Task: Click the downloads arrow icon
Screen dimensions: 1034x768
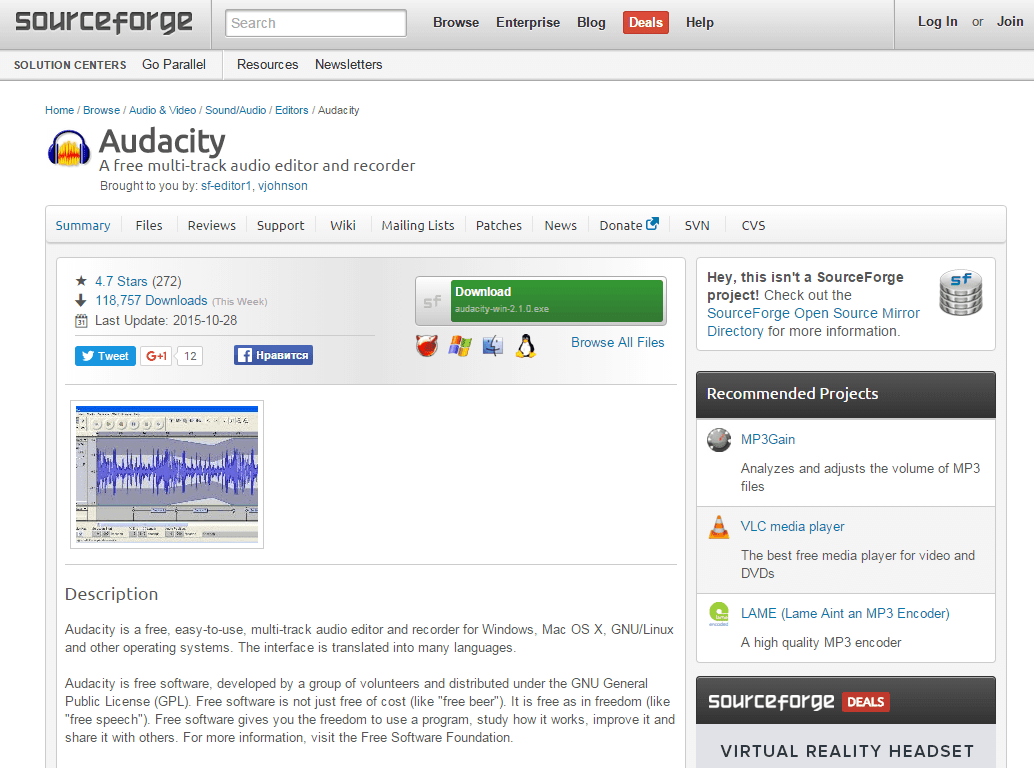Action: coord(81,301)
